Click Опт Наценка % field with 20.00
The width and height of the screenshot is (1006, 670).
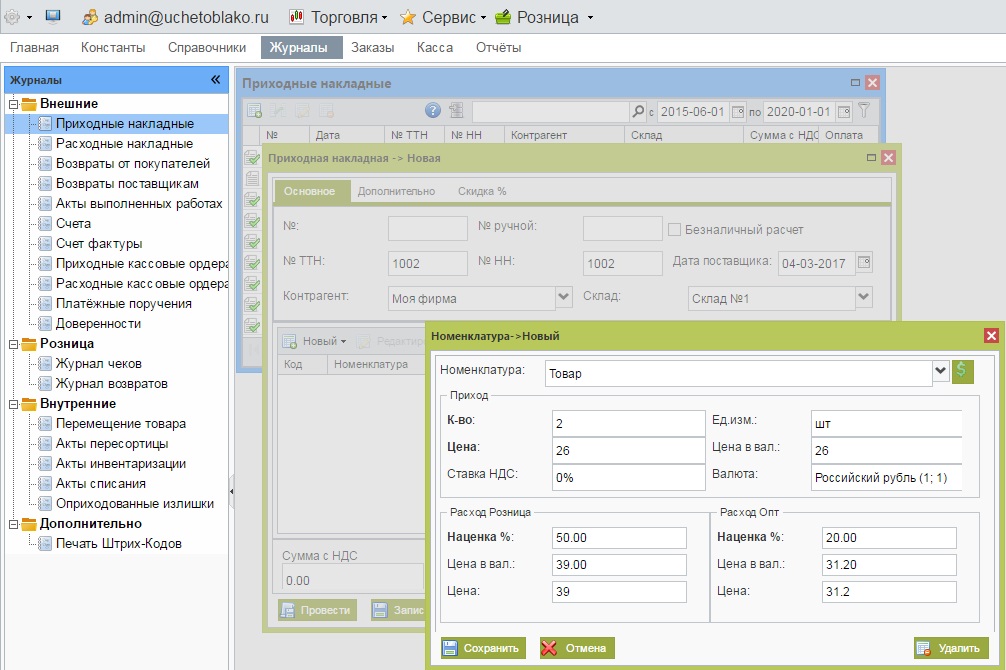[x=889, y=538]
